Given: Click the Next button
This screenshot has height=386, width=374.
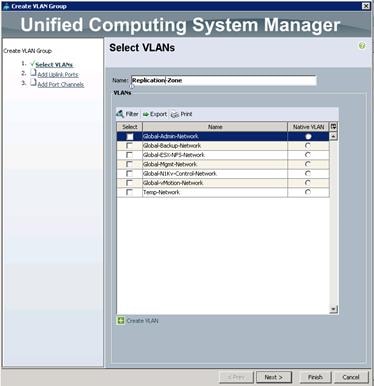Looking at the screenshot, I should 274,377.
